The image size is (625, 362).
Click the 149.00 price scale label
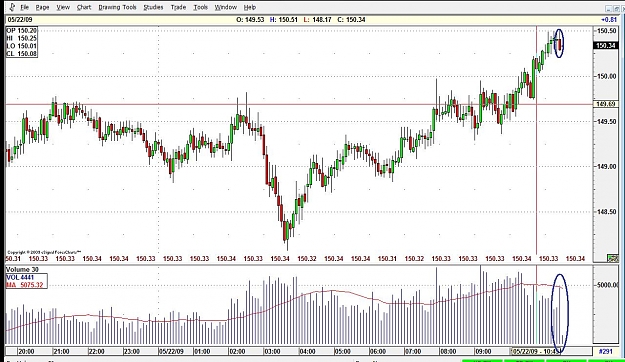point(606,167)
